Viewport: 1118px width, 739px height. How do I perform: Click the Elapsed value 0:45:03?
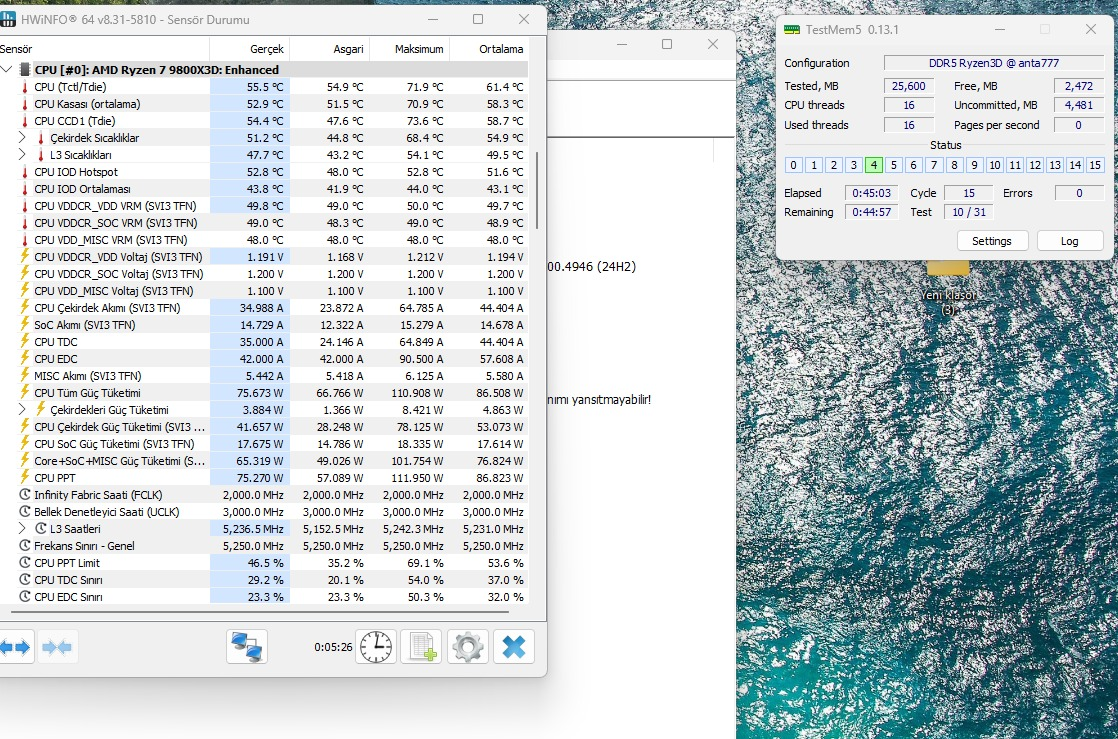point(871,193)
